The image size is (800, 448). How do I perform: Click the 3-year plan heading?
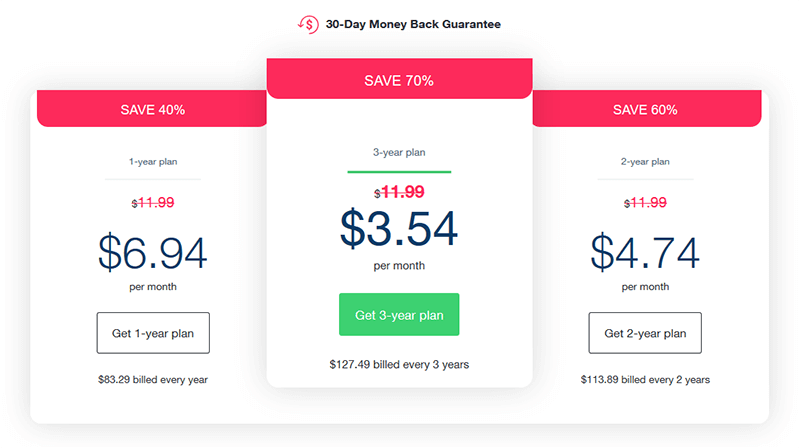click(x=399, y=152)
